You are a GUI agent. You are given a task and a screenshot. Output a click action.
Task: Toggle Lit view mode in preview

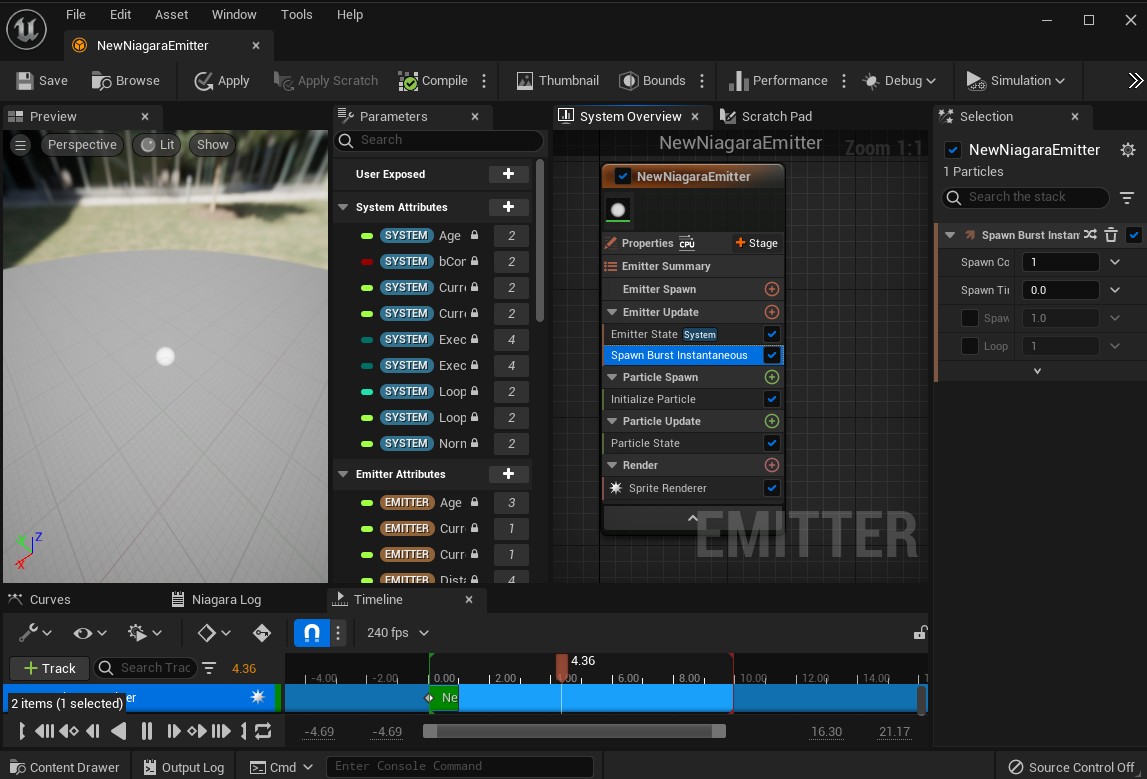click(157, 145)
